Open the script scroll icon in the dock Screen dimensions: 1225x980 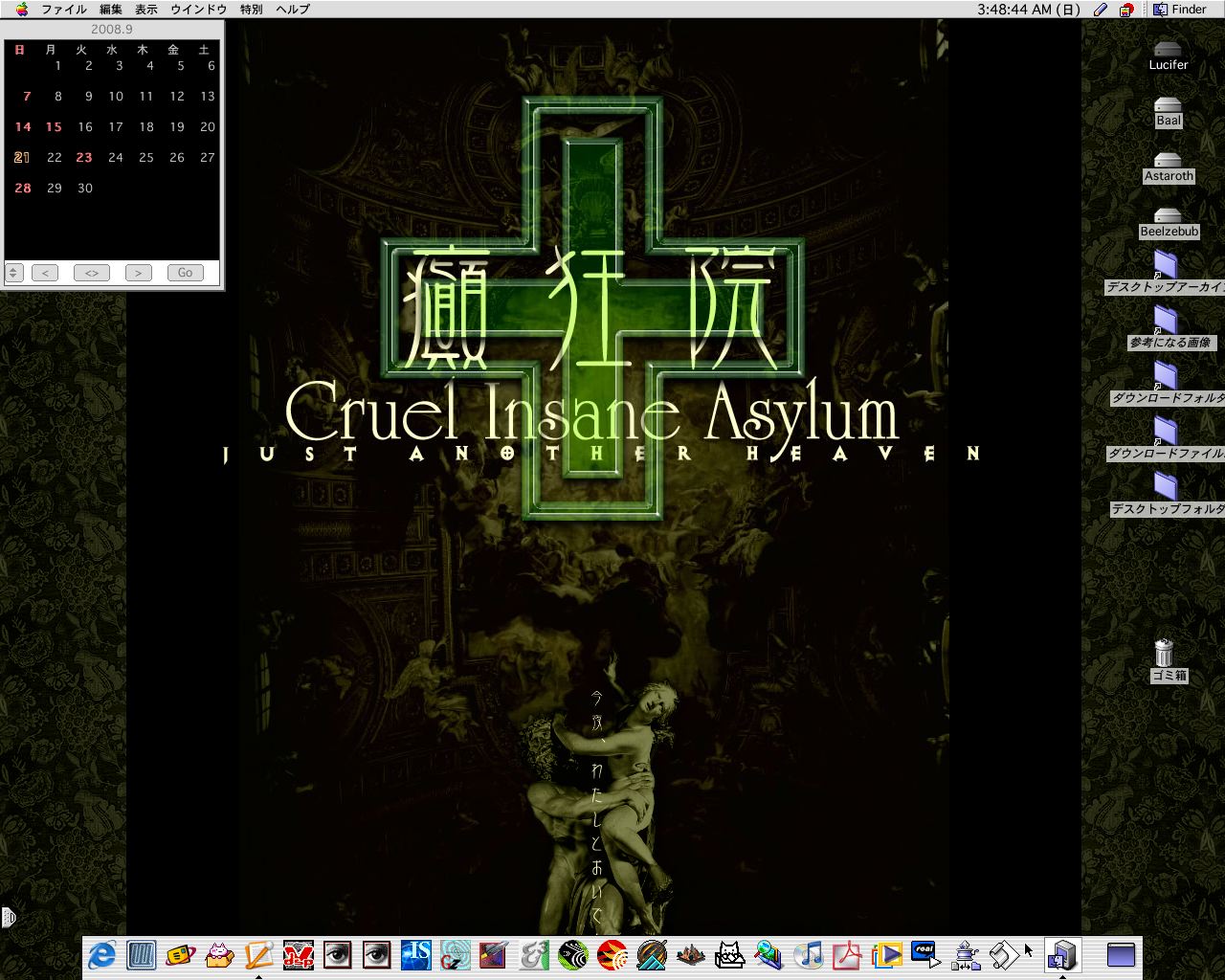pyautogui.click(x=1004, y=955)
